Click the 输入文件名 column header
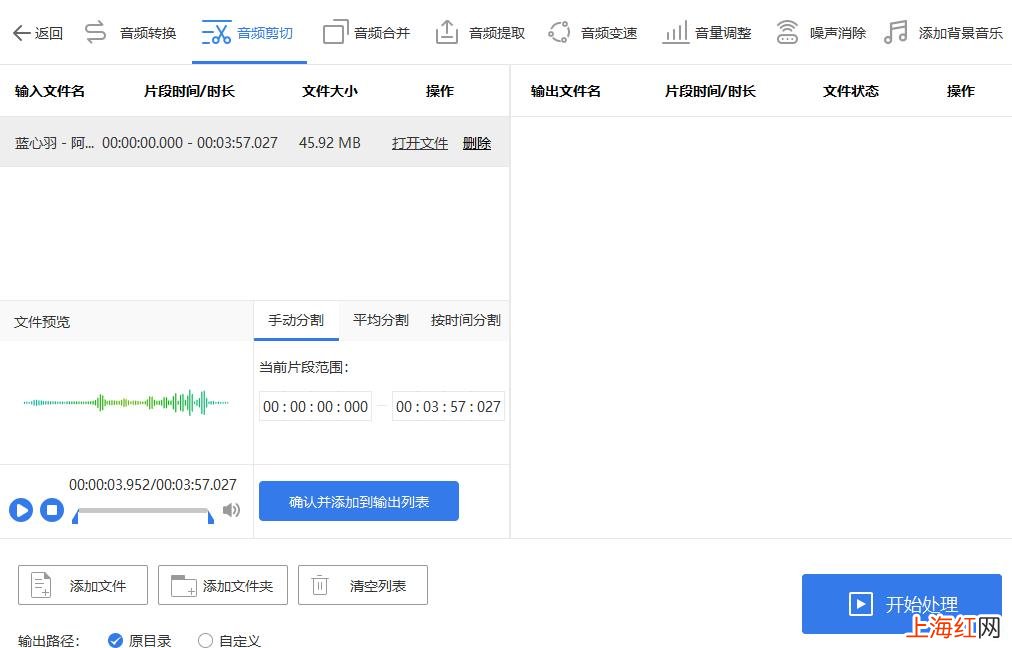Screen dimensions: 1012x648 point(50,91)
